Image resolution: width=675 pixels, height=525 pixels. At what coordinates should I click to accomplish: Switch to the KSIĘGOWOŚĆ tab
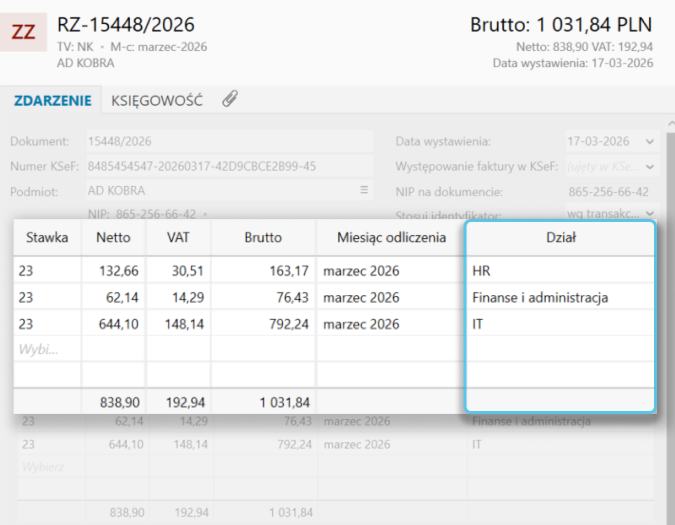(157, 100)
